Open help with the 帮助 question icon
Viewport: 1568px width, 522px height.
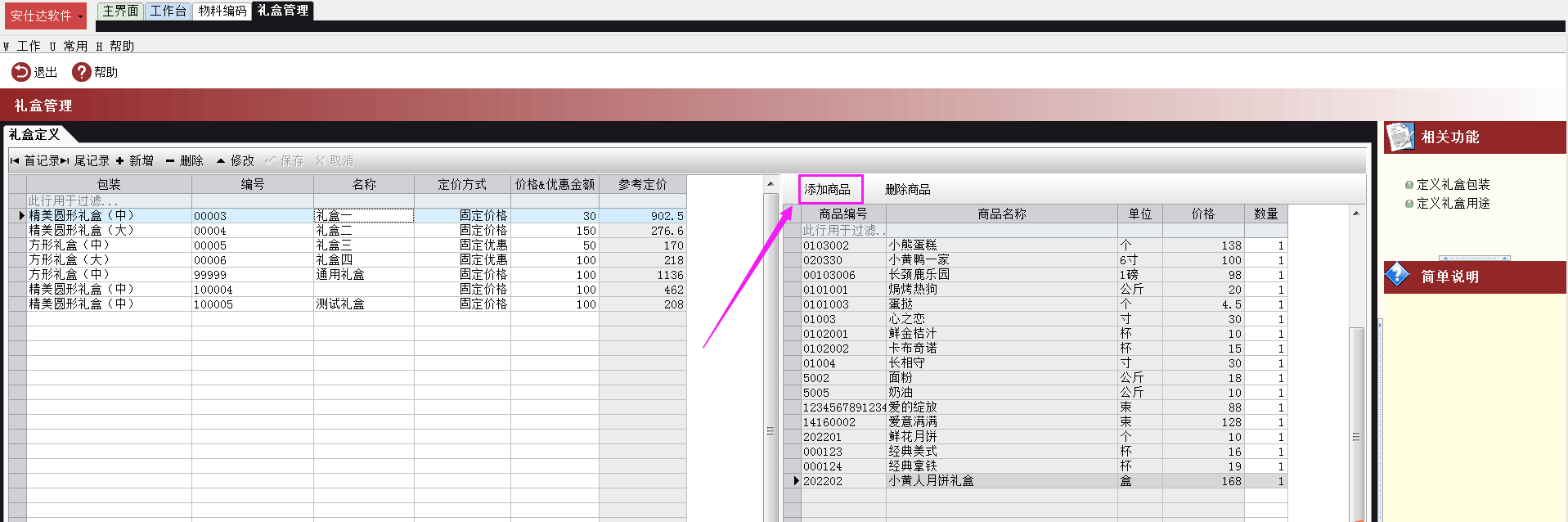(x=81, y=72)
